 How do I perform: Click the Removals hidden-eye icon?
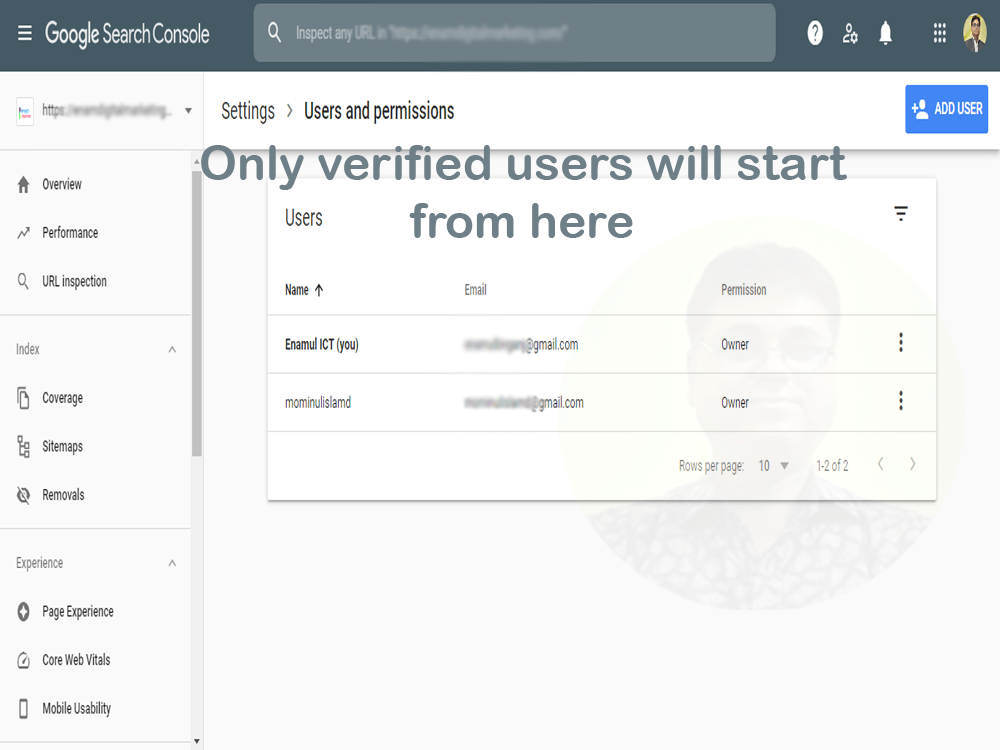point(24,495)
